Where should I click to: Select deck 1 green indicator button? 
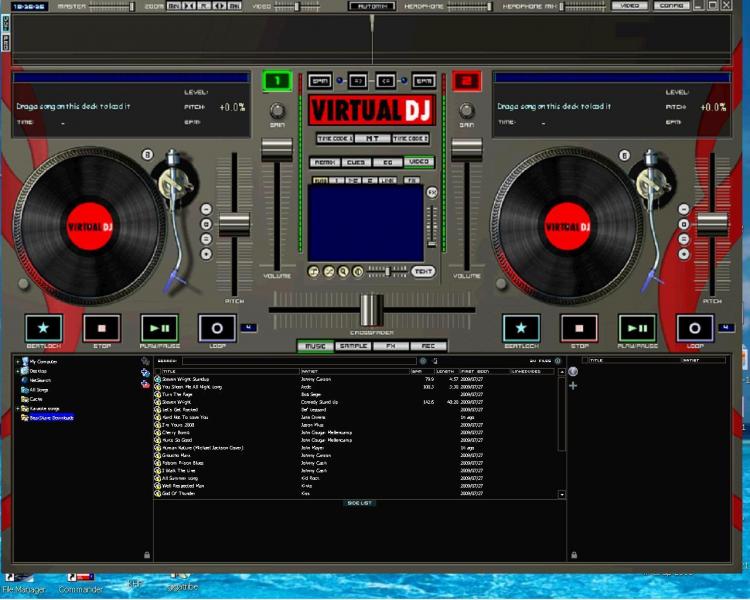277,81
